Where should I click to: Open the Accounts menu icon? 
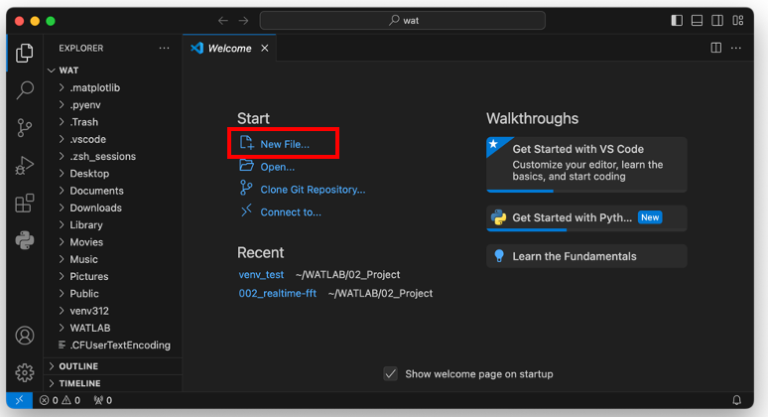click(x=25, y=336)
